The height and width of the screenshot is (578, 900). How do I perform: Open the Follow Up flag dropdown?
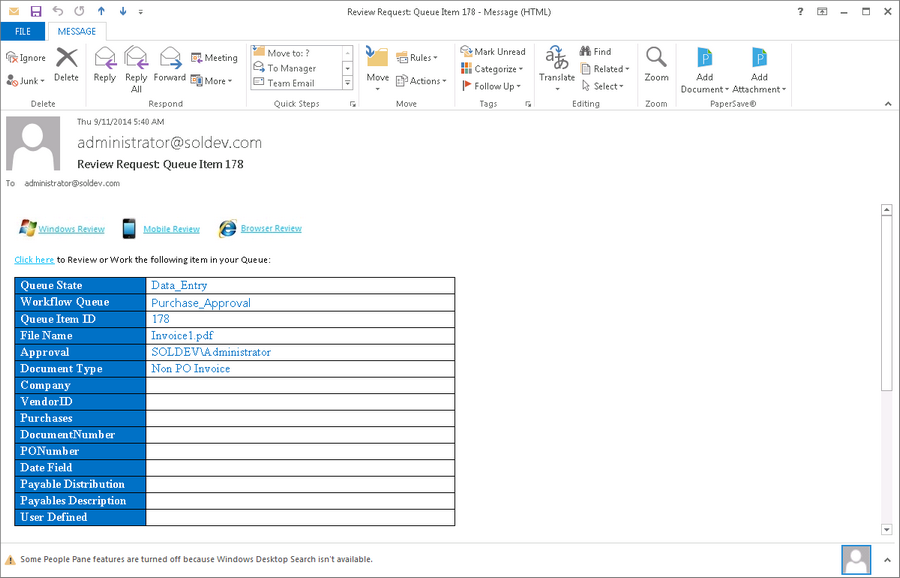click(x=491, y=86)
